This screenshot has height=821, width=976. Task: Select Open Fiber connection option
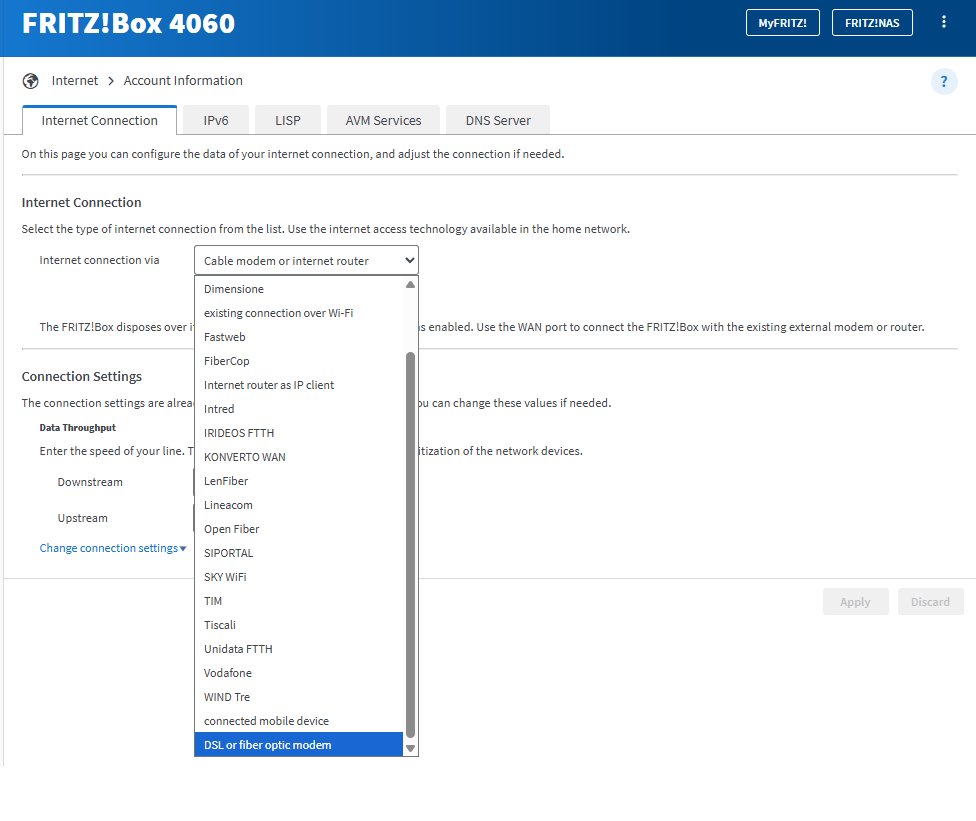click(231, 529)
